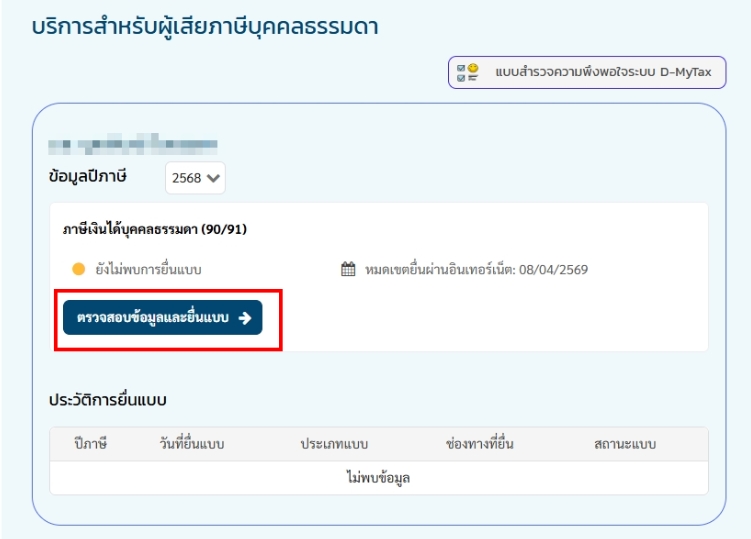The width and height of the screenshot is (751, 539).
Task: Click the yellow status dot indicator
Action: point(78,269)
